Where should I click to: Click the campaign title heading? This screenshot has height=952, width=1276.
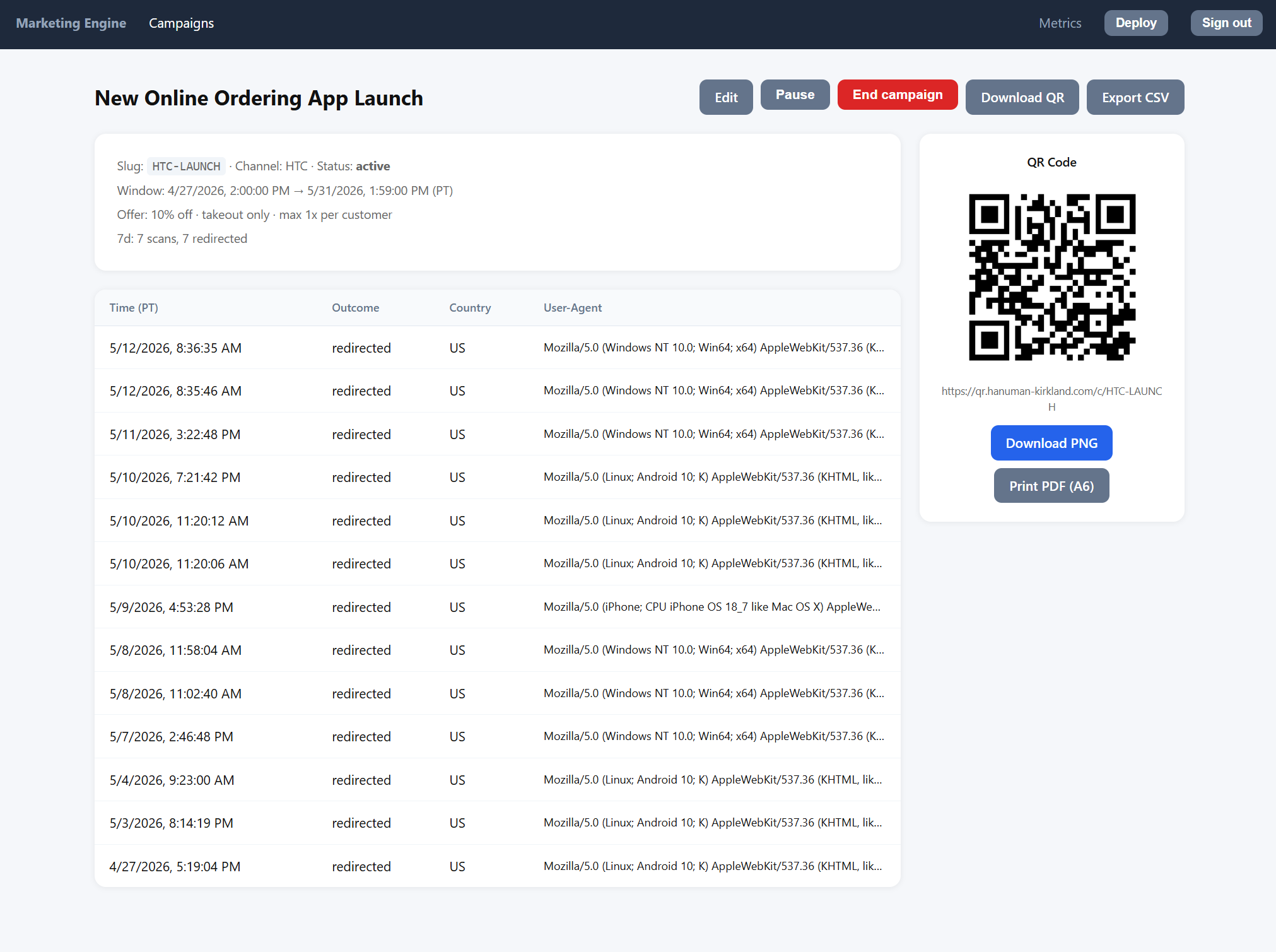(259, 98)
